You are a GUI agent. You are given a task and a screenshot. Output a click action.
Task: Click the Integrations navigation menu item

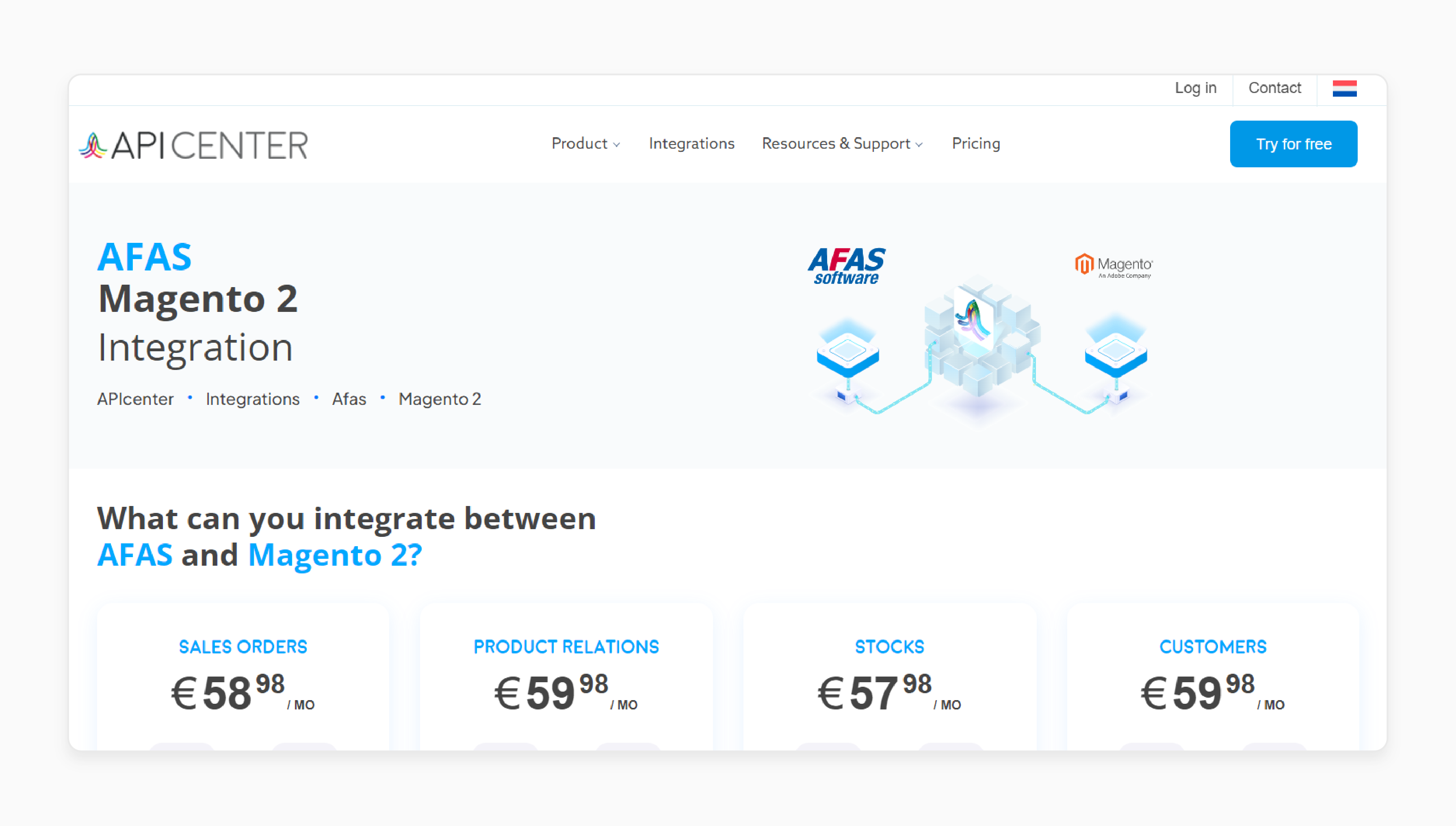pyautogui.click(x=691, y=143)
